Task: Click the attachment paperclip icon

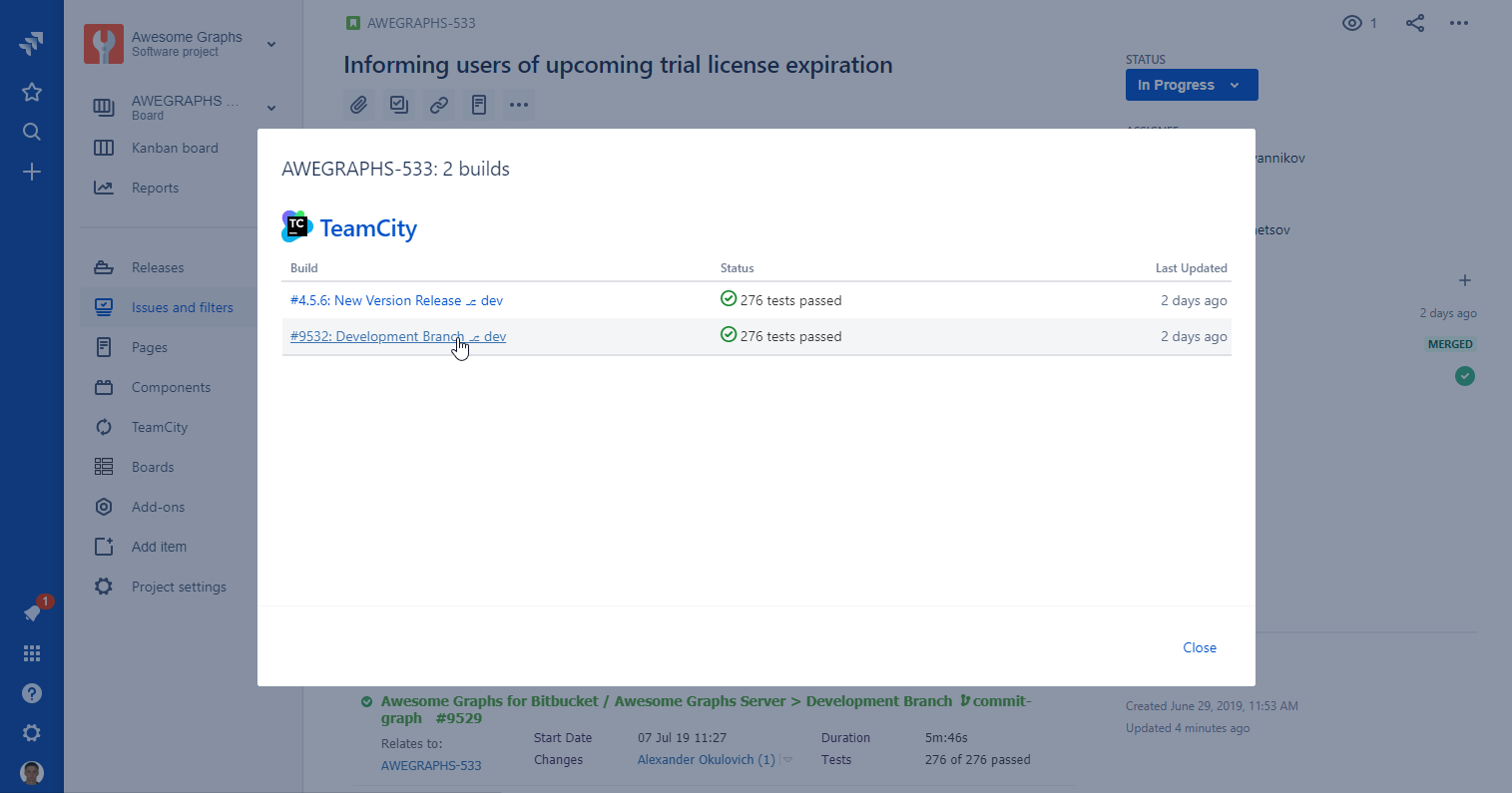Action: pyautogui.click(x=359, y=105)
